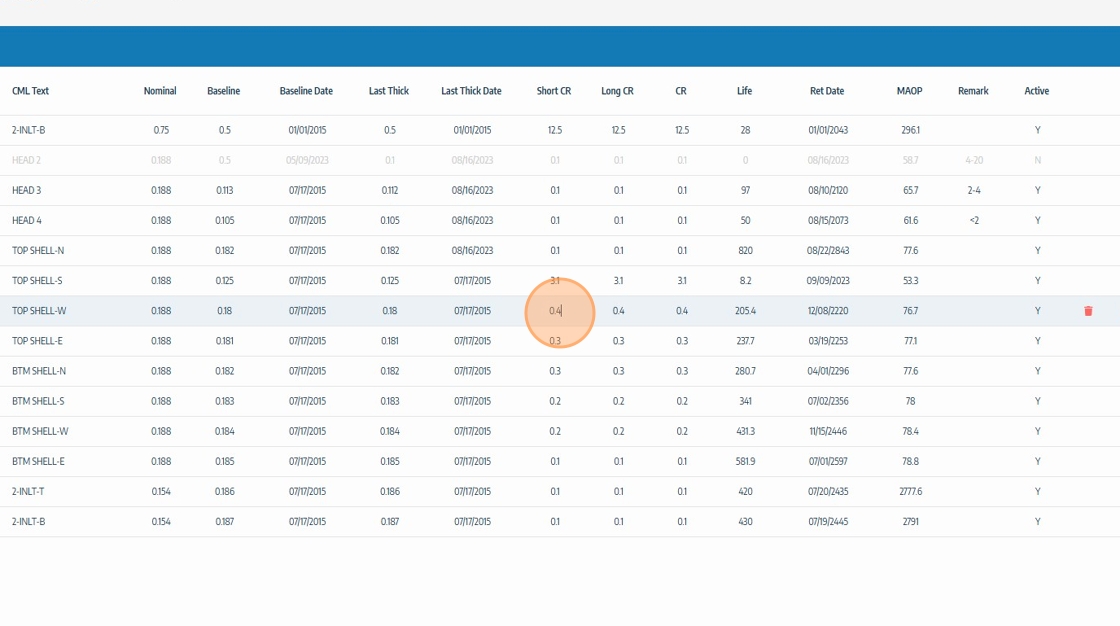The width and height of the screenshot is (1120, 626).
Task: Click Life value 8.2
Action: pos(745,280)
